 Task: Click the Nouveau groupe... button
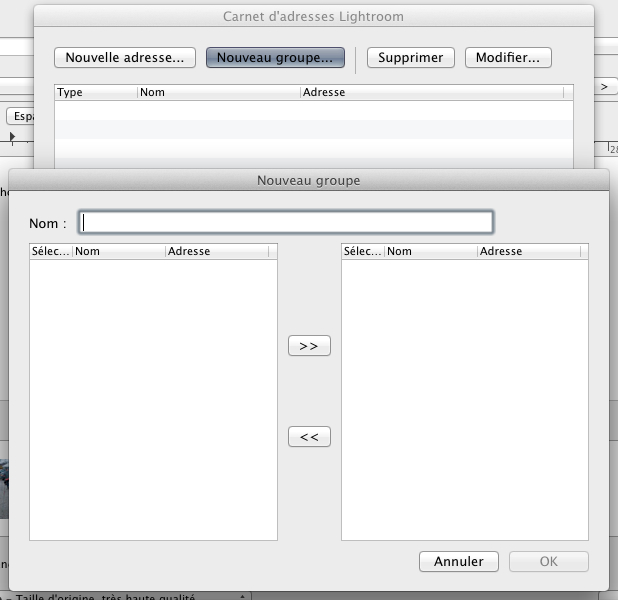275,58
